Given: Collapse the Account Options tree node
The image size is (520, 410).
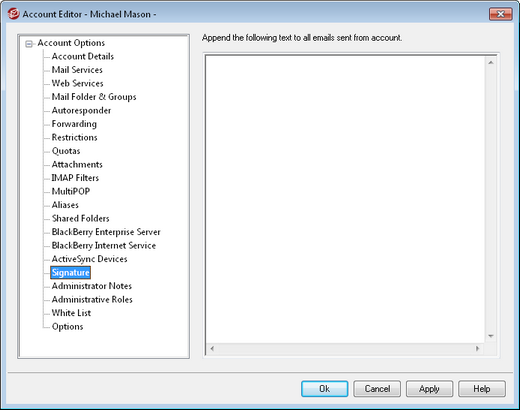Looking at the screenshot, I should (29, 44).
